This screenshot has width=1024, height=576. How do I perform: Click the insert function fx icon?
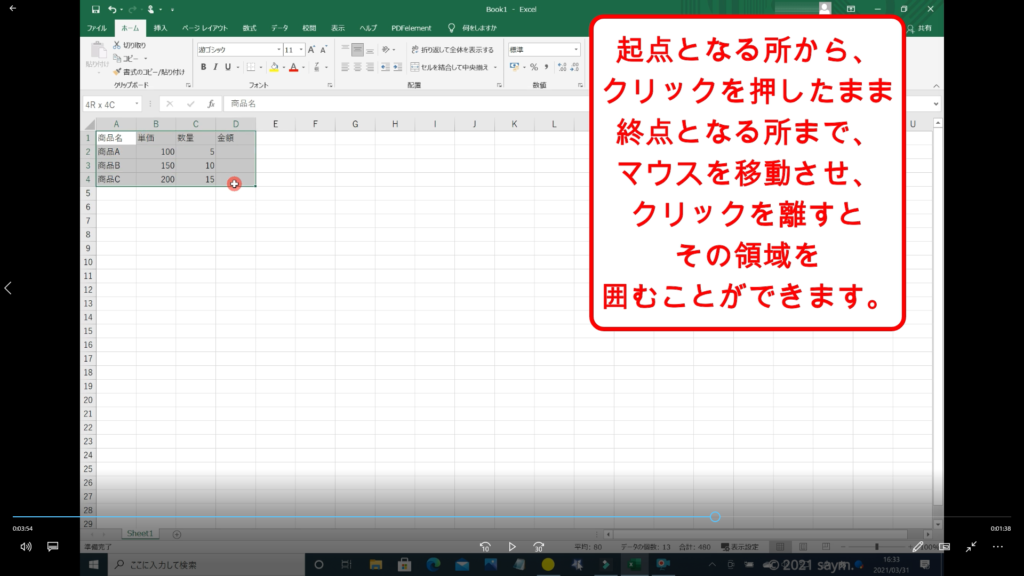click(210, 103)
